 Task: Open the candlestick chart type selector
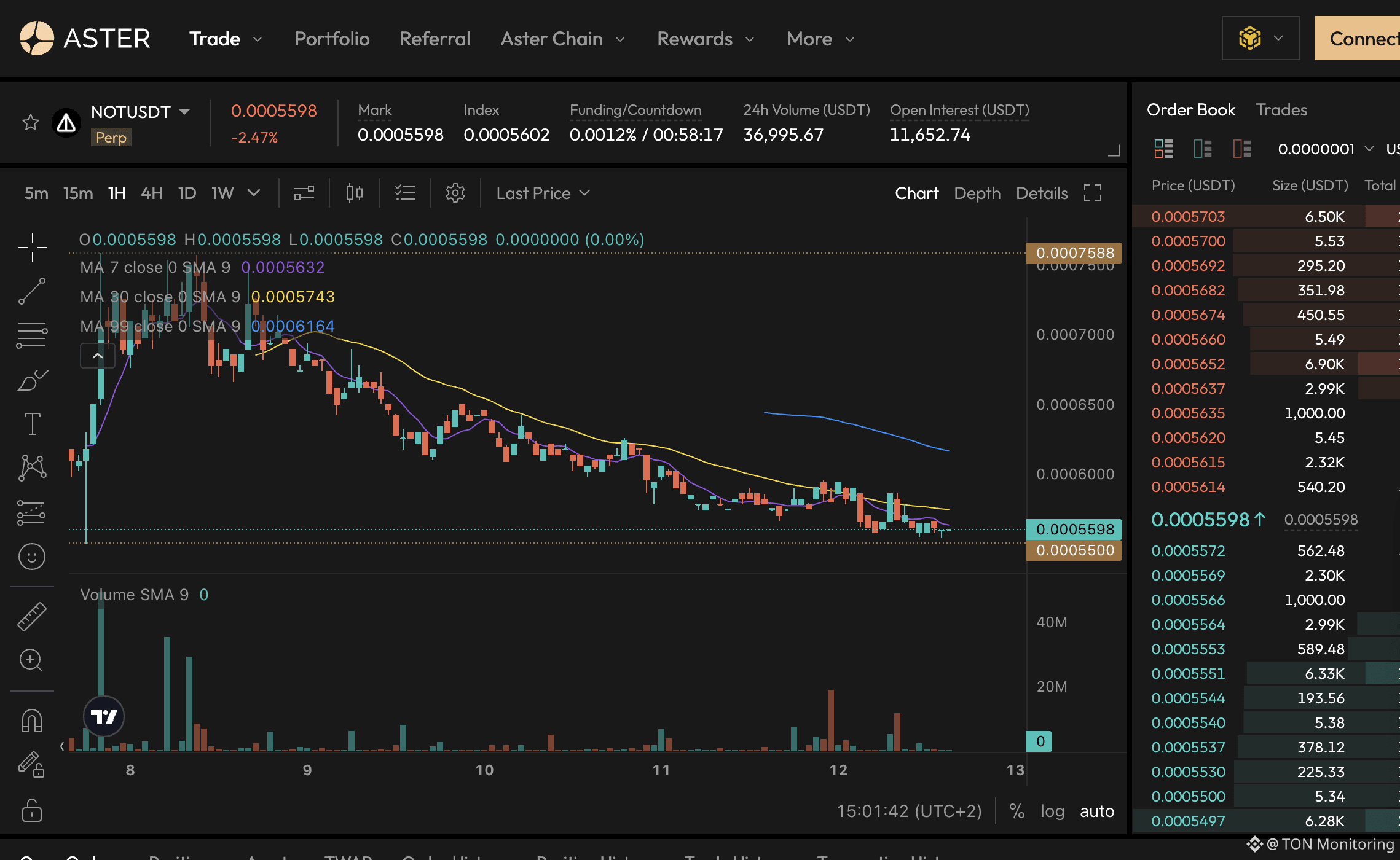(355, 193)
